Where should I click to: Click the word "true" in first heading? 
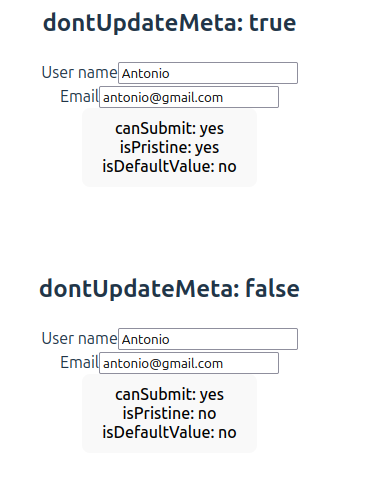(272, 23)
